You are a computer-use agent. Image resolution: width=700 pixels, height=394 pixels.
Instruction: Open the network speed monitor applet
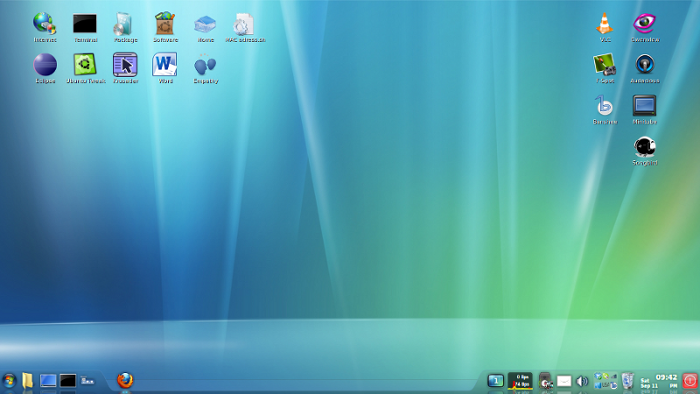(520, 381)
